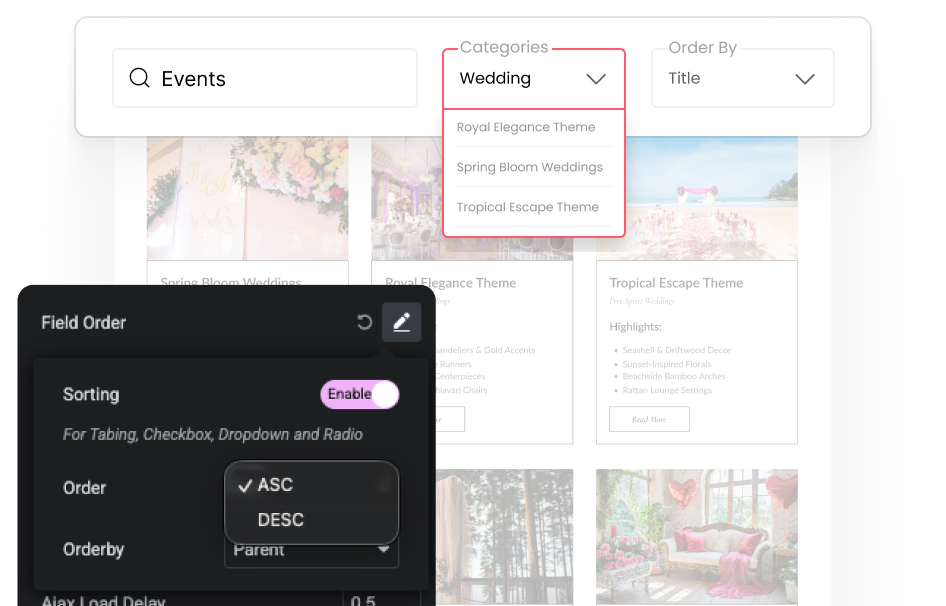Click 'Sunset-Inspired Florals' list item
946x606 pixels.
click(x=667, y=364)
